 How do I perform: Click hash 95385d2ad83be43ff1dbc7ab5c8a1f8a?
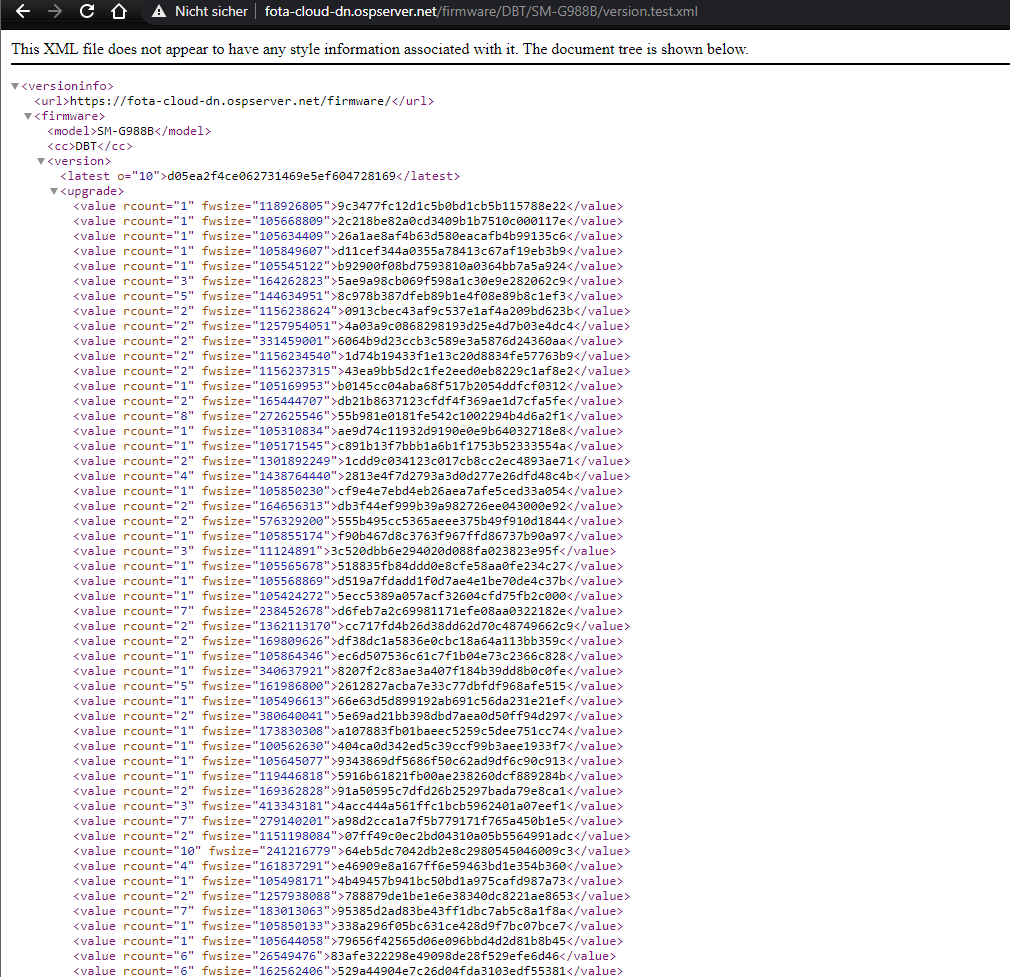pyautogui.click(x=452, y=911)
